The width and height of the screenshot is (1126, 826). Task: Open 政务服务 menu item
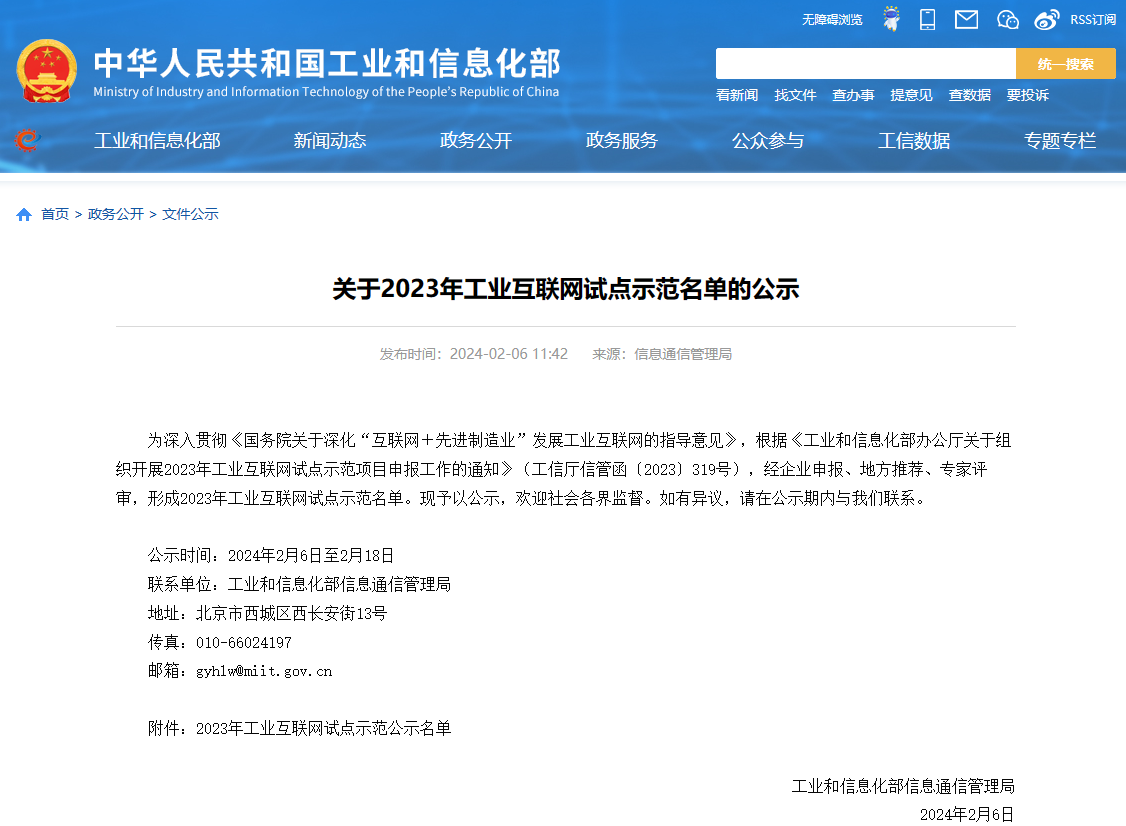(622, 141)
